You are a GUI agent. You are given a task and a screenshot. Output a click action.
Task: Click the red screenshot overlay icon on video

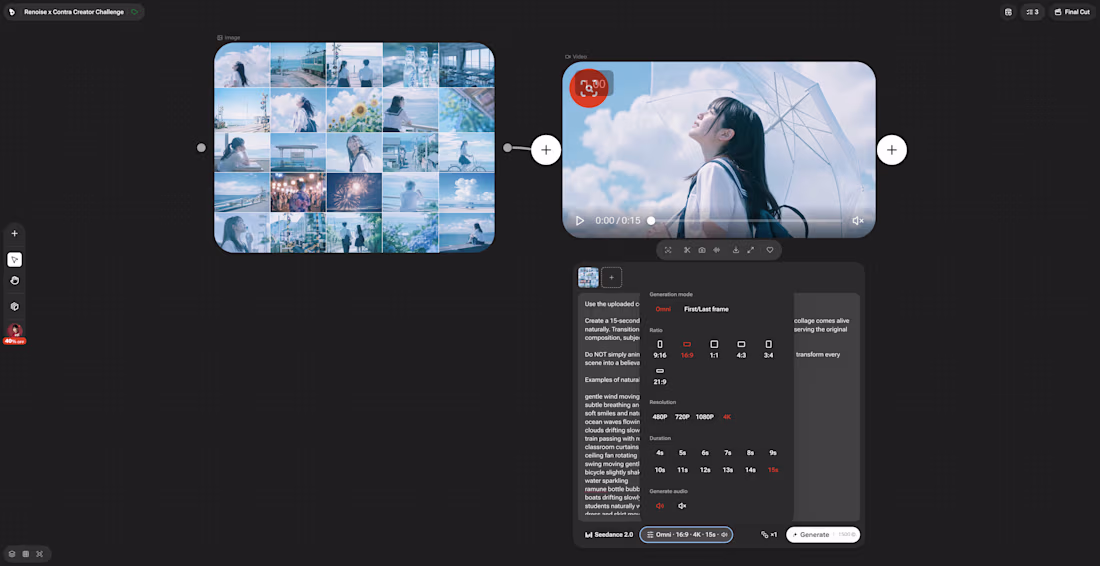pos(589,88)
